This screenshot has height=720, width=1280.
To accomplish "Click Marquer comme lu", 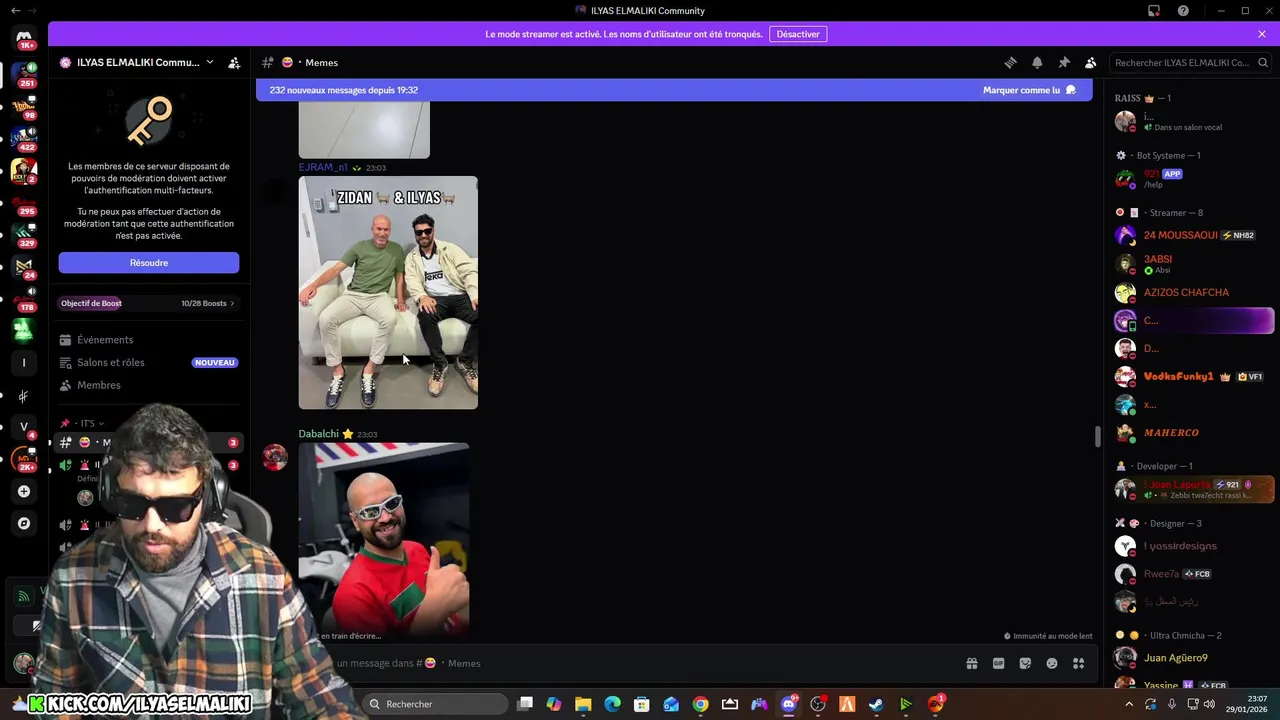I will (1029, 90).
